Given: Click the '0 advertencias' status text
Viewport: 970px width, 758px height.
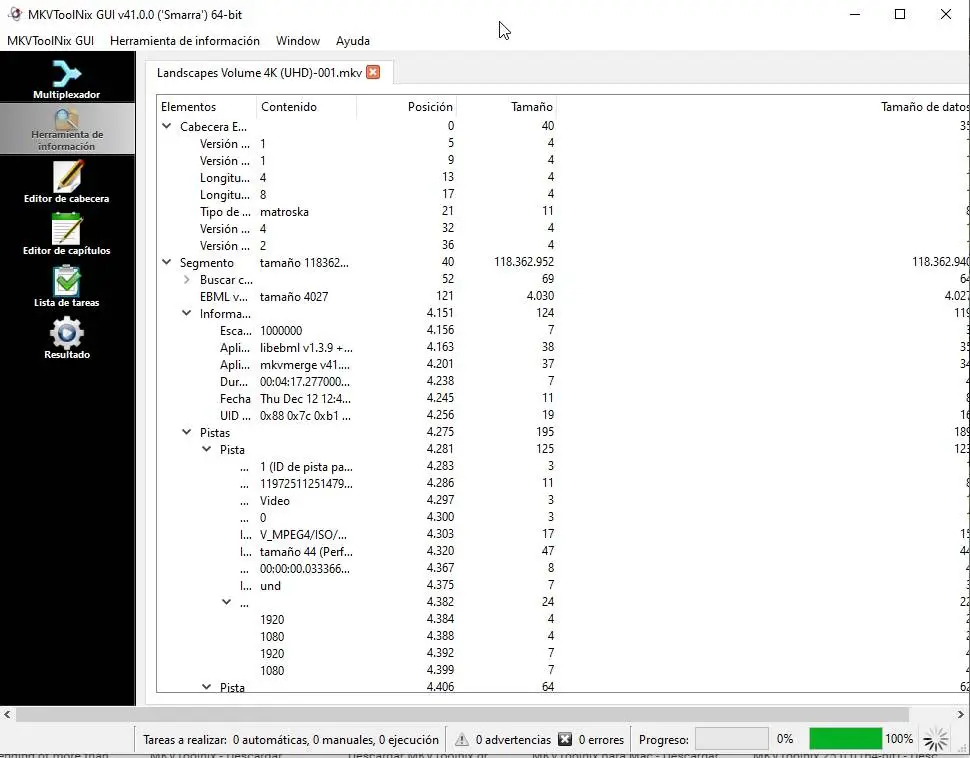Looking at the screenshot, I should (513, 739).
